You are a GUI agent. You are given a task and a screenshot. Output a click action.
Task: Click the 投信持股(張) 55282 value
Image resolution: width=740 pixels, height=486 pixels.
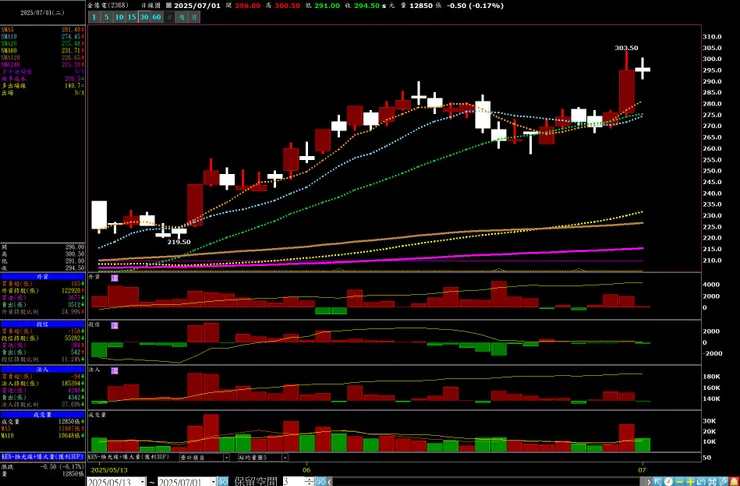72,338
